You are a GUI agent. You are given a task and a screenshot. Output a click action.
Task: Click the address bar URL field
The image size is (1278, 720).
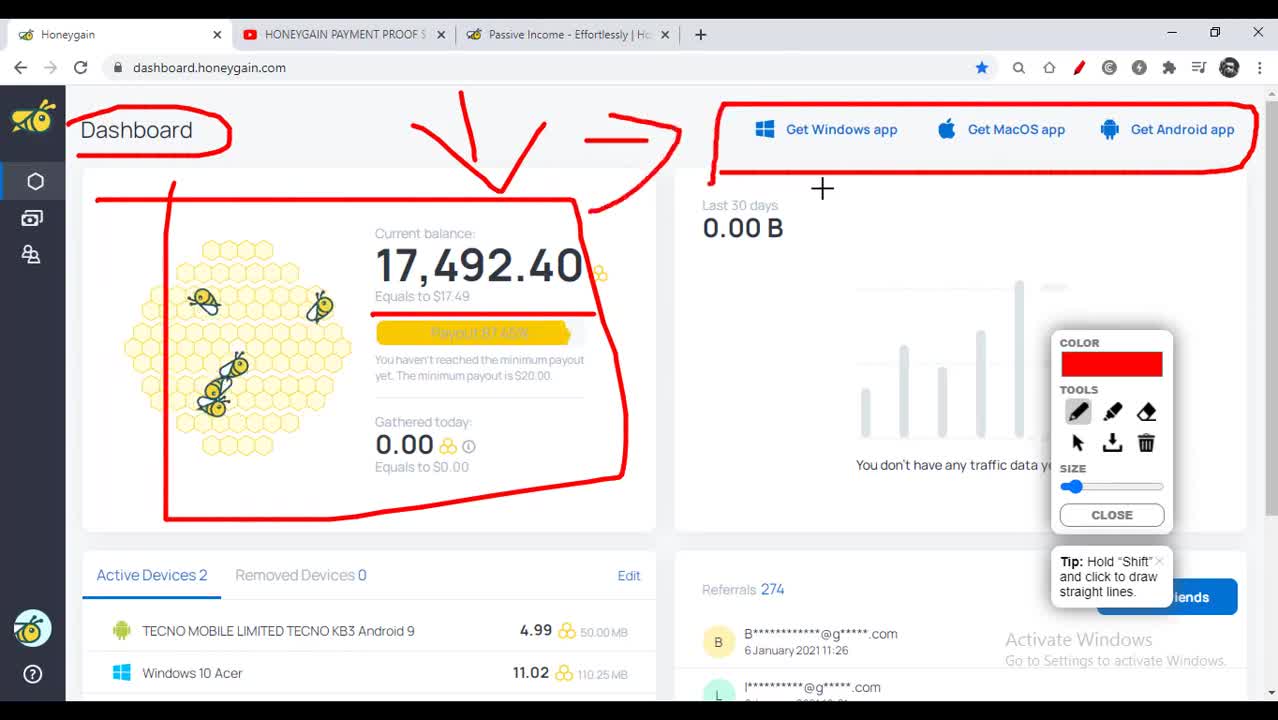click(x=540, y=68)
